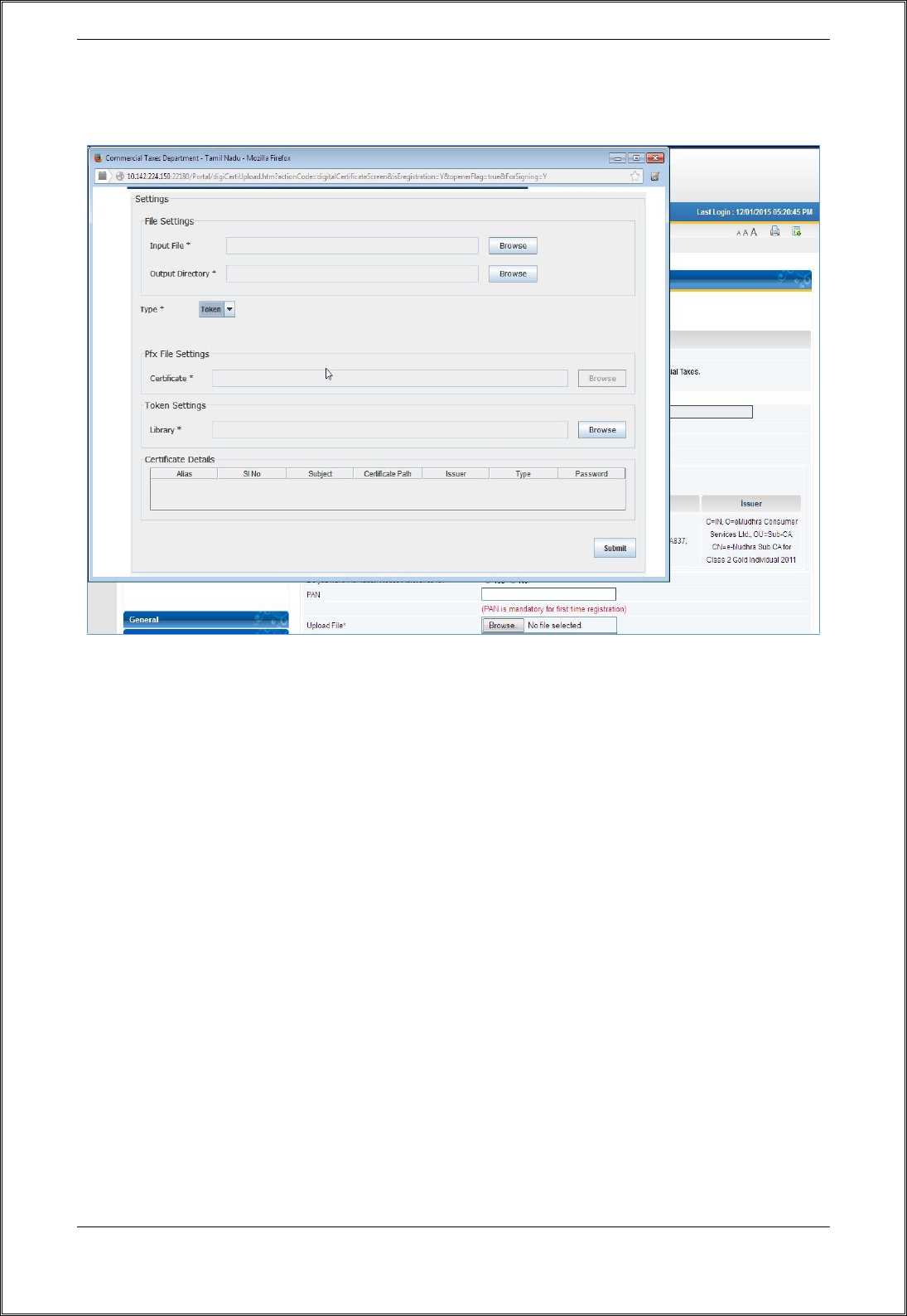The width and height of the screenshot is (907, 1316).
Task: Close the Commercial Taxes popup window
Action: [x=655, y=157]
